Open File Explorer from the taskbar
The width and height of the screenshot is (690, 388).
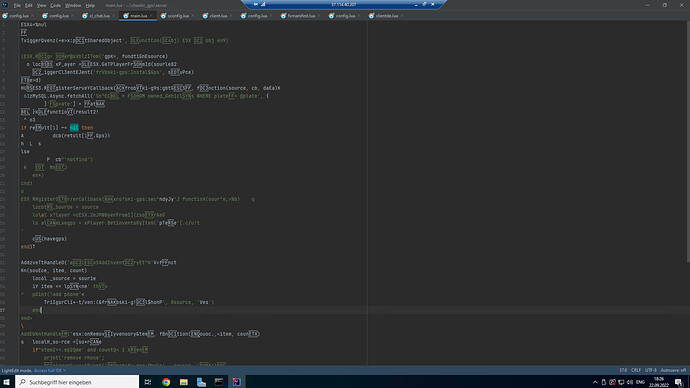coord(184,382)
